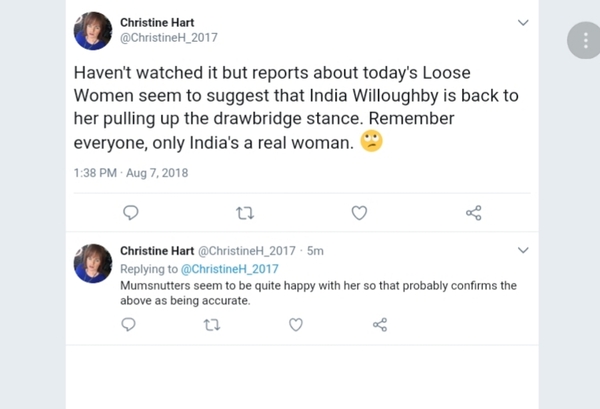Click the 1:38 PM · Aug 7, 2018 timestamp

coord(131,172)
